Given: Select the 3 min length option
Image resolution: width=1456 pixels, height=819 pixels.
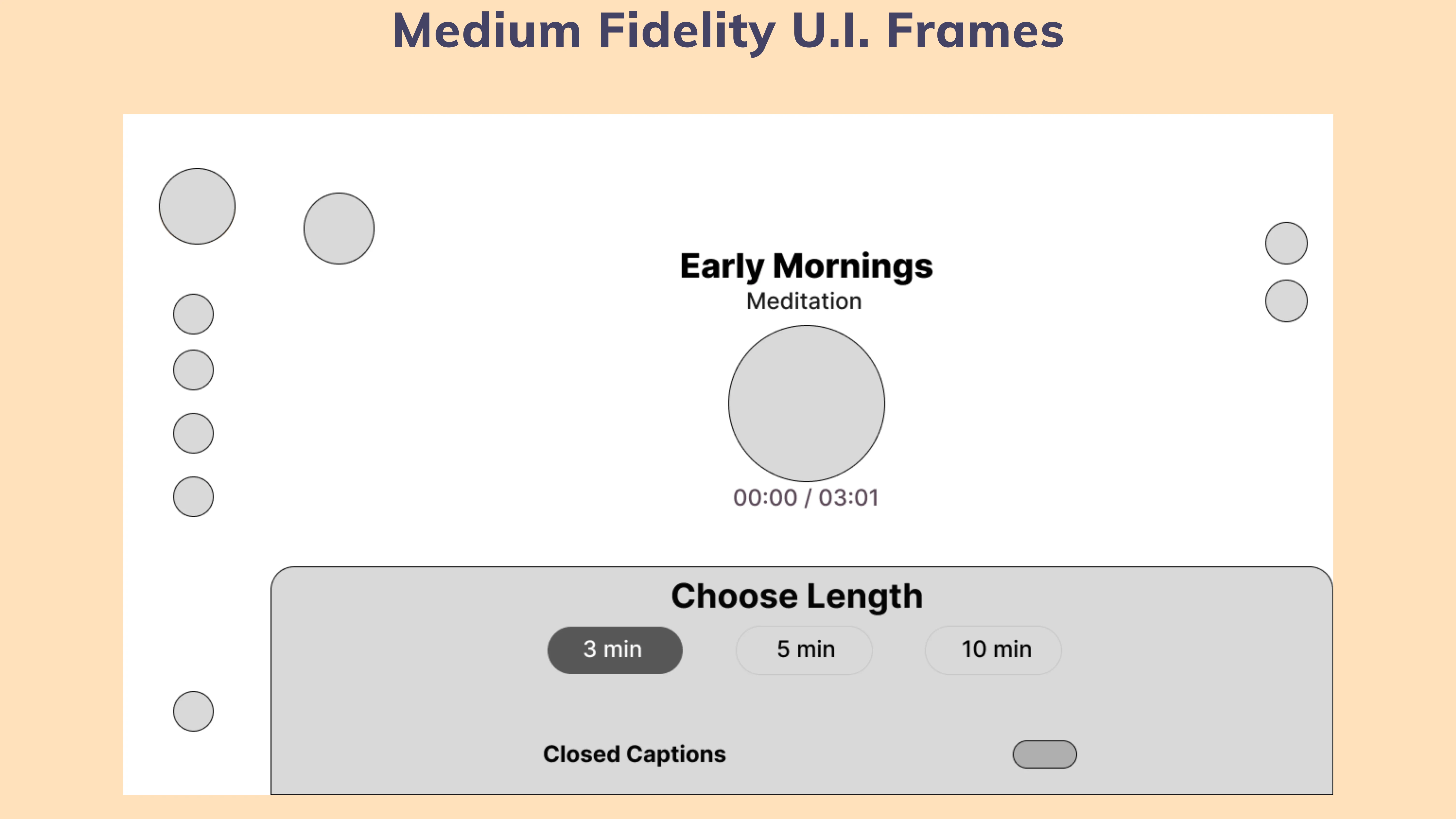Looking at the screenshot, I should (x=615, y=650).
